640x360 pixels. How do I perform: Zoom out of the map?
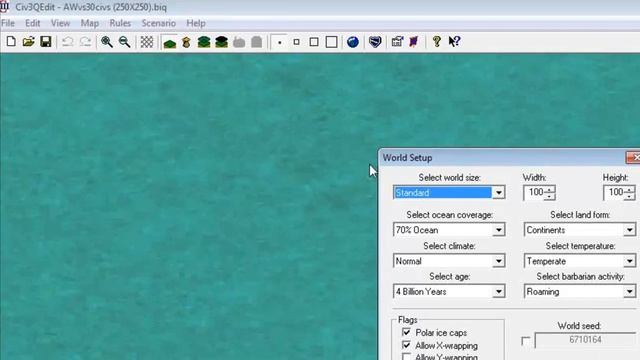point(124,42)
